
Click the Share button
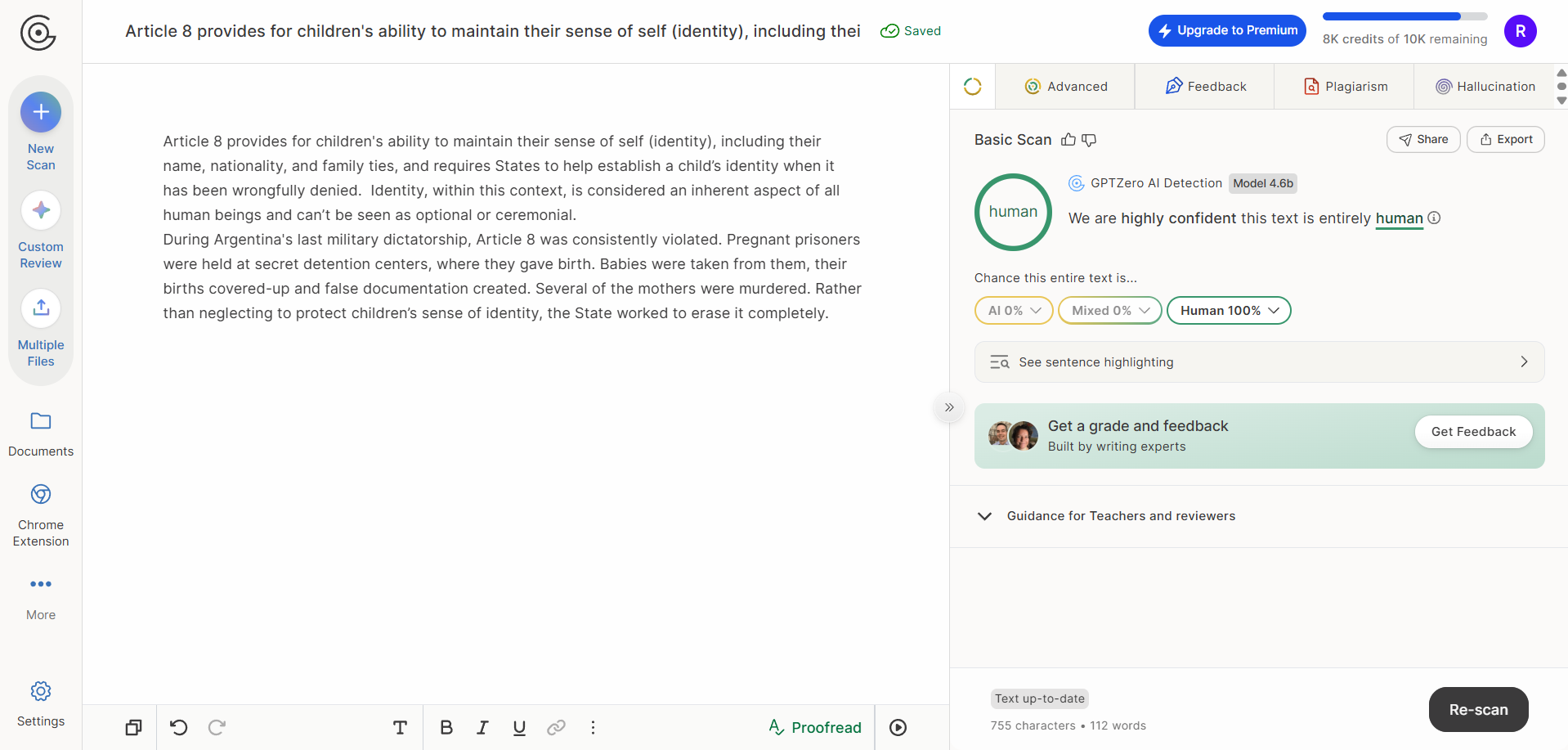pyautogui.click(x=1423, y=140)
